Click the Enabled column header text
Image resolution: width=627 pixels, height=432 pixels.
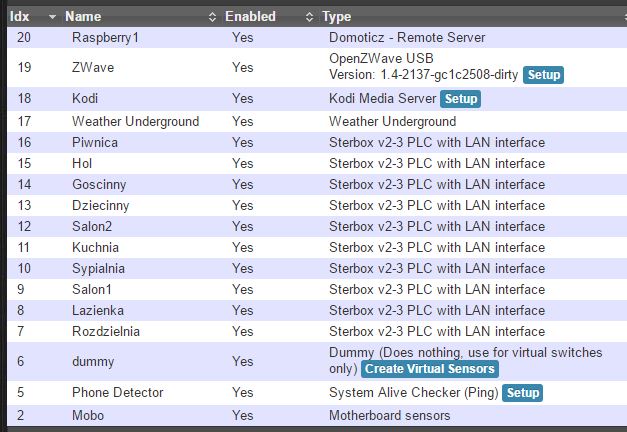[x=250, y=17]
